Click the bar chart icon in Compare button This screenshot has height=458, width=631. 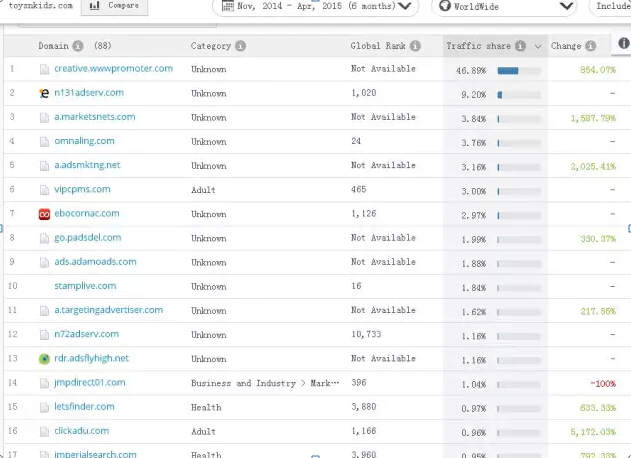[95, 6]
